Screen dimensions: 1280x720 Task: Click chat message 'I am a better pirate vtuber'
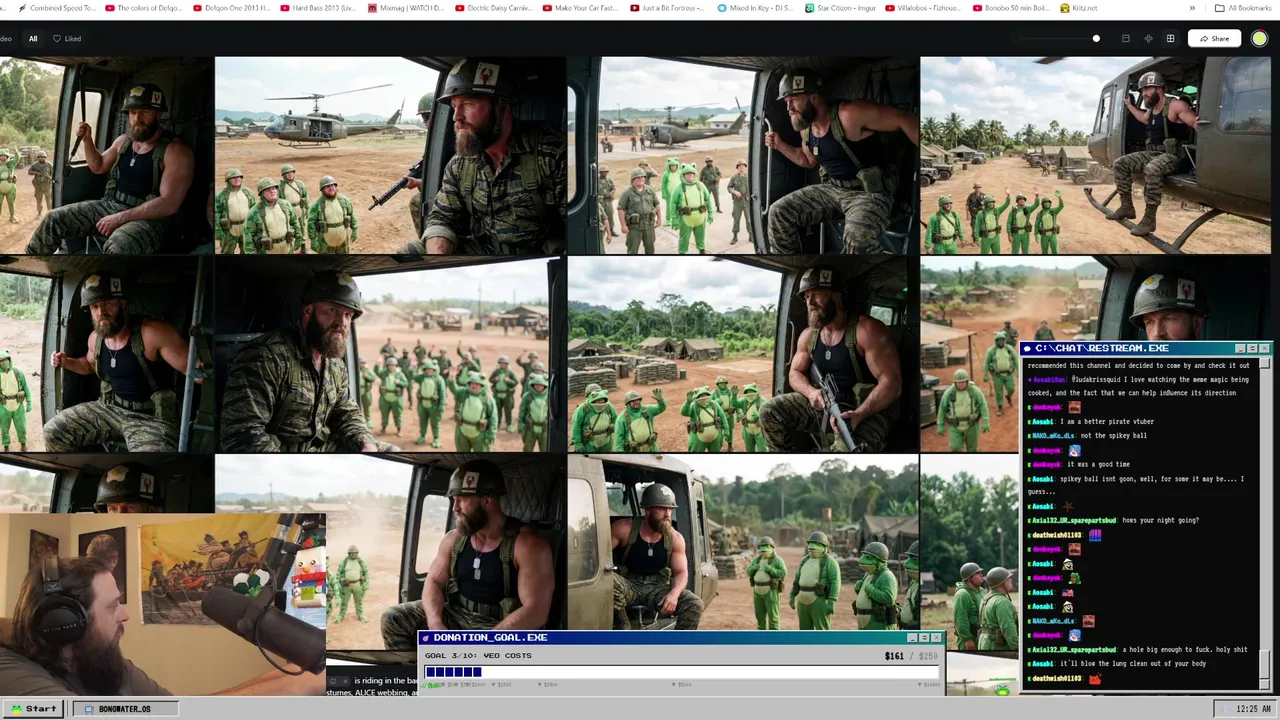[x=1109, y=421]
